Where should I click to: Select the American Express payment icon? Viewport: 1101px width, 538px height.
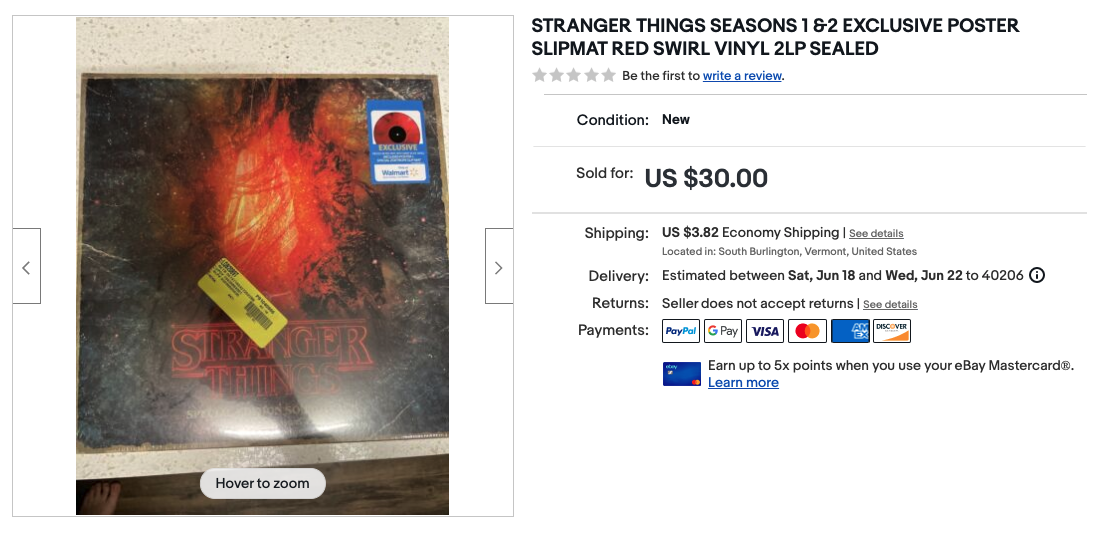click(x=850, y=331)
